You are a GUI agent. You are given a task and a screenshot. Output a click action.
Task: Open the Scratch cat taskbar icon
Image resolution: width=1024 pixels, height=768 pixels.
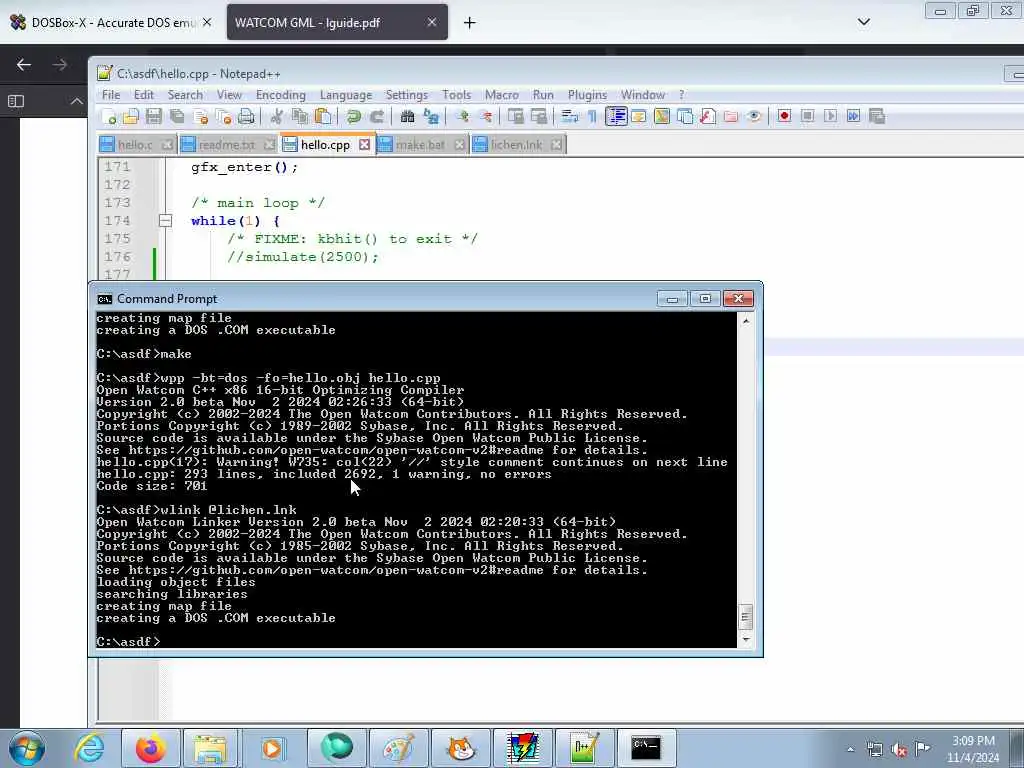460,748
